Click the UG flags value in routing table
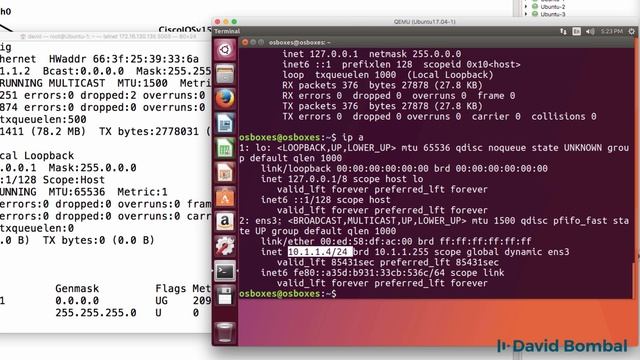Image resolution: width=640 pixels, height=360 pixels. (x=161, y=301)
